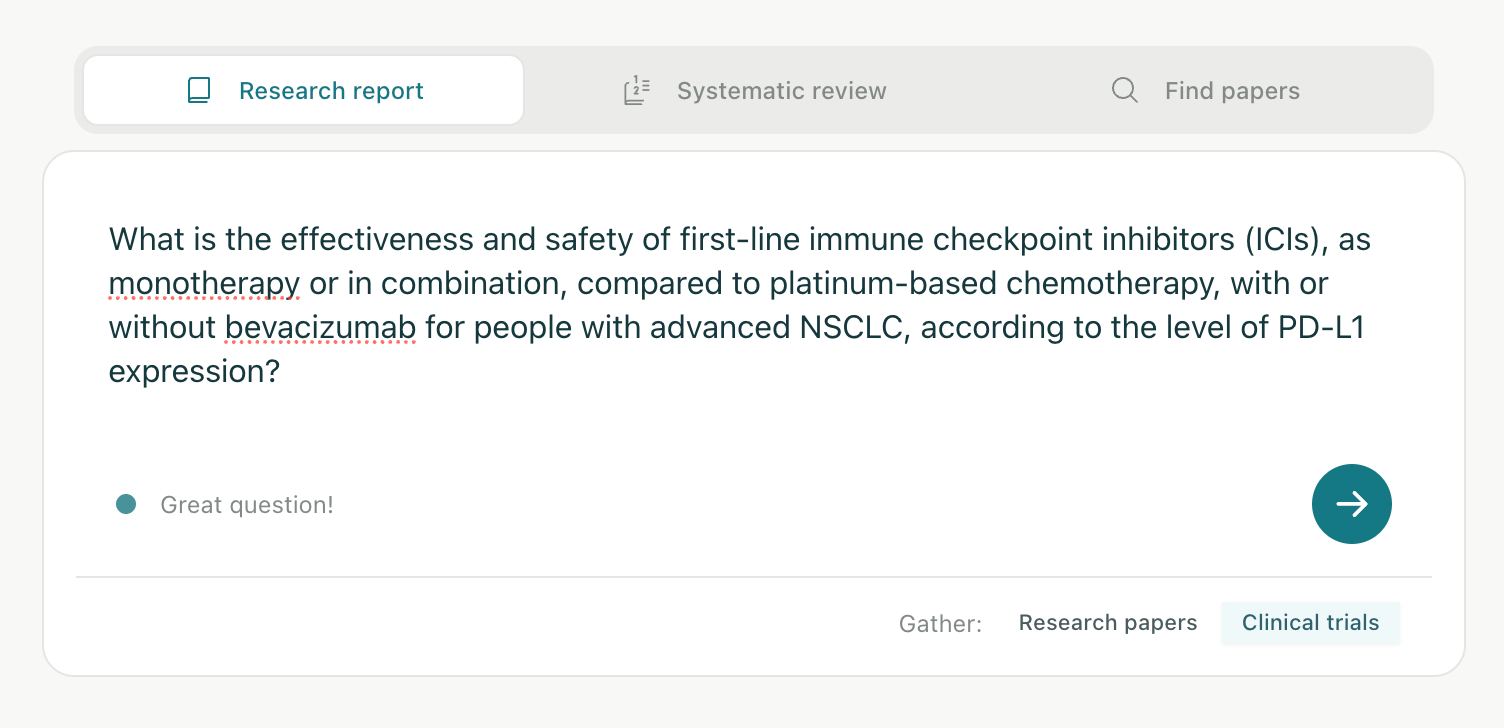Viewport: 1504px width, 728px height.
Task: Toggle the Clinical trials gather option
Action: coord(1310,623)
